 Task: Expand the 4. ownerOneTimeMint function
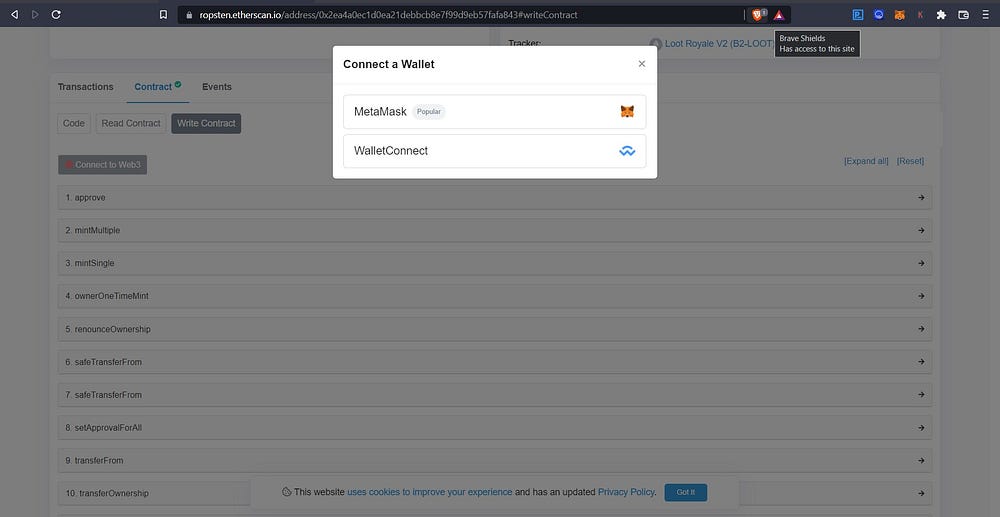tap(495, 296)
